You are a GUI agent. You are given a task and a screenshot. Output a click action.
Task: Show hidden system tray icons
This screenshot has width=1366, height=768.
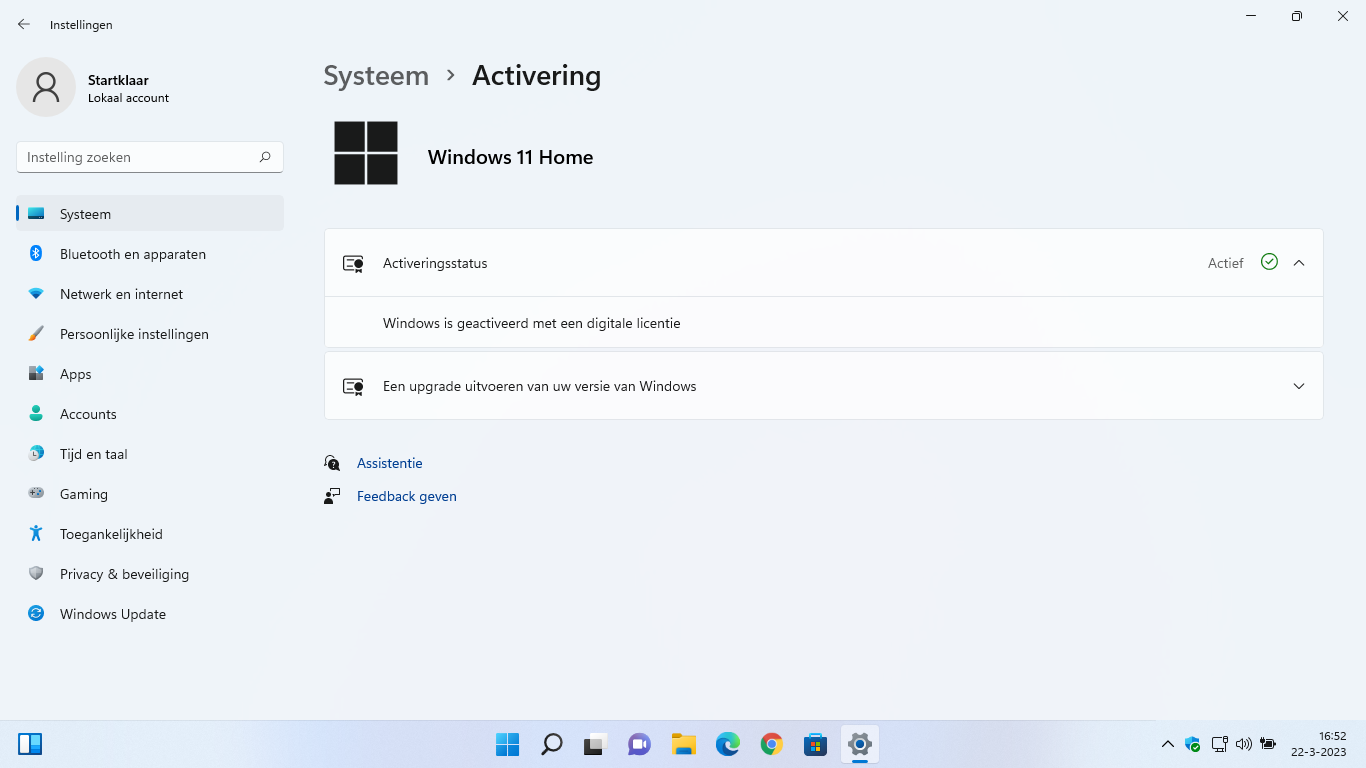pos(1167,744)
